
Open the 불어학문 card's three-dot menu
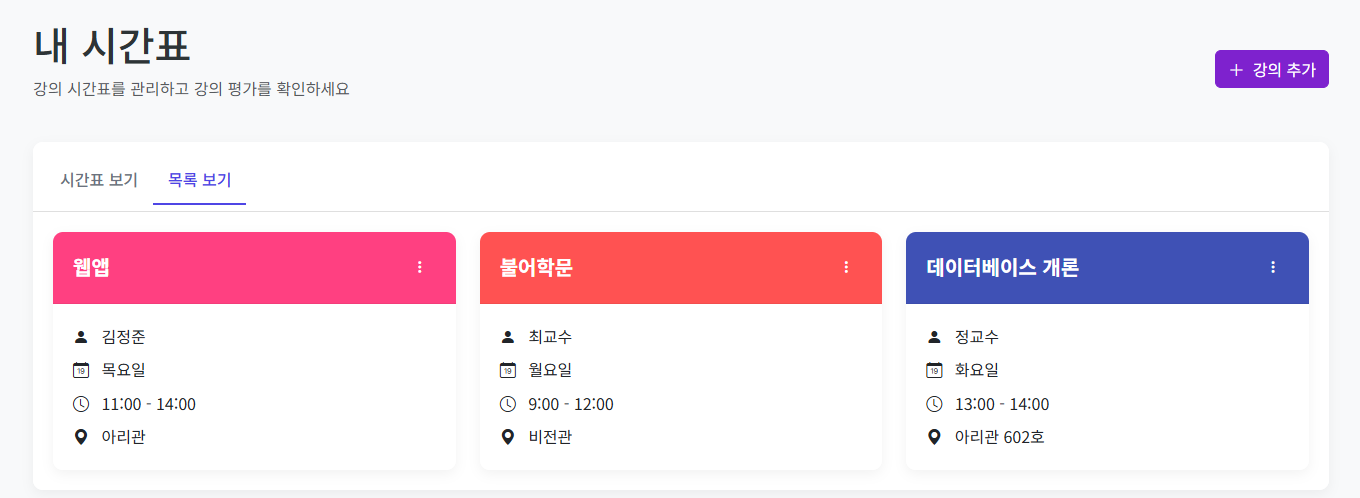[x=846, y=267]
